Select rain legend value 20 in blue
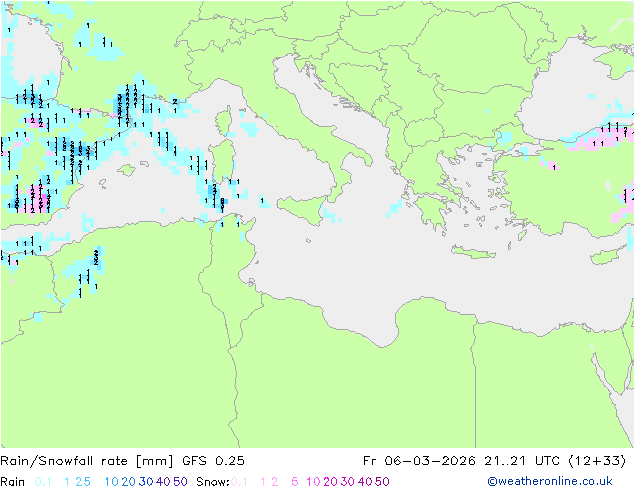The height and width of the screenshot is (490, 634). 128,482
